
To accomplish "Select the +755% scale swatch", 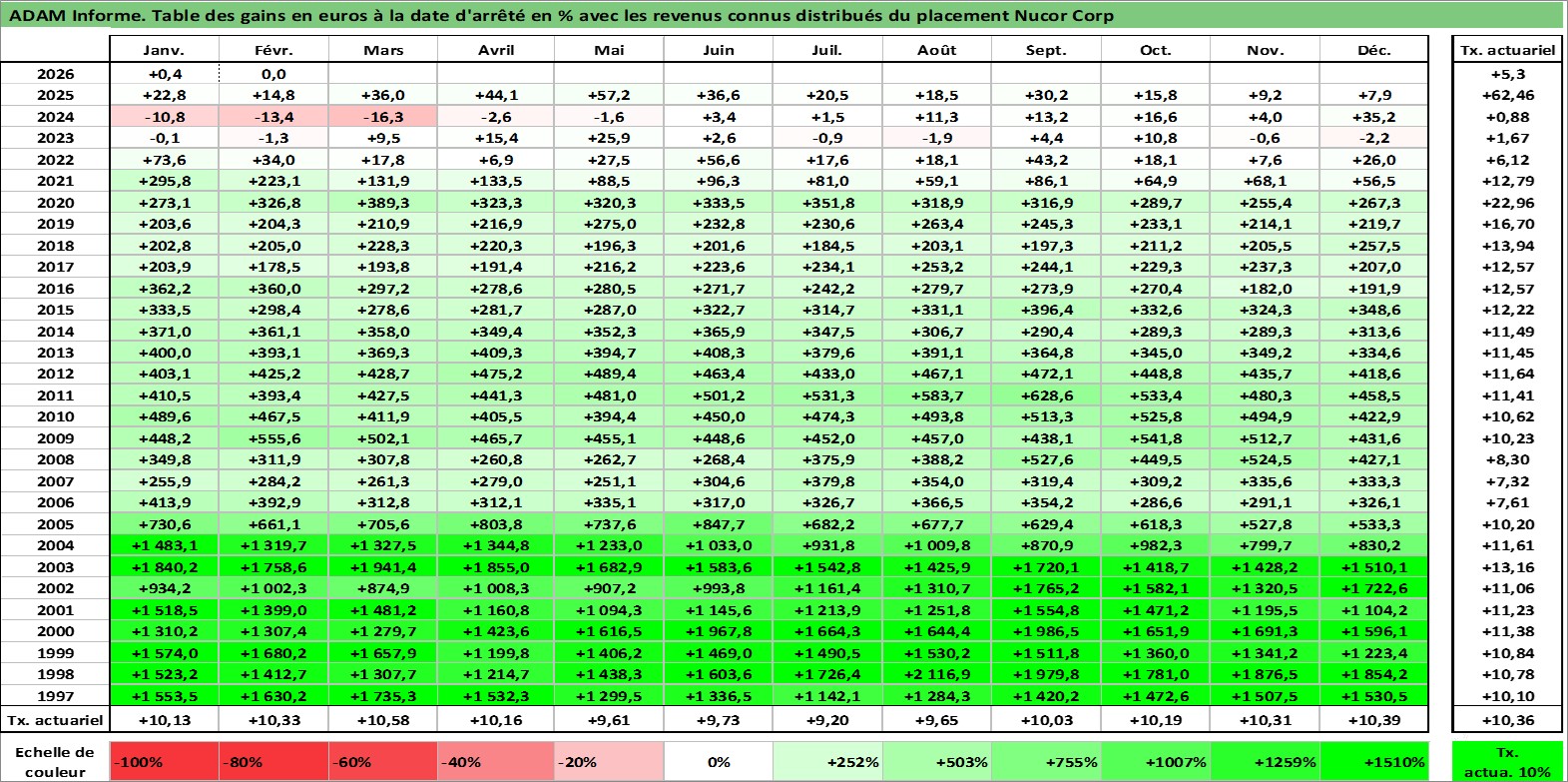I will point(1046,761).
